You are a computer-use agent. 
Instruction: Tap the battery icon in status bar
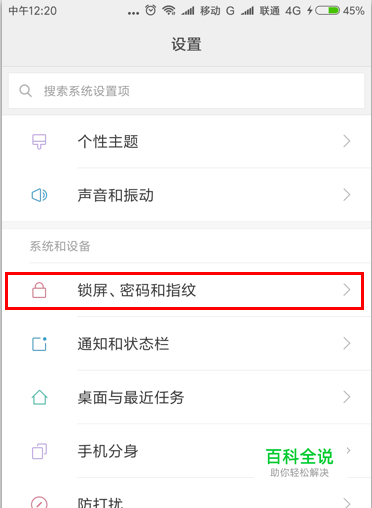point(327,11)
